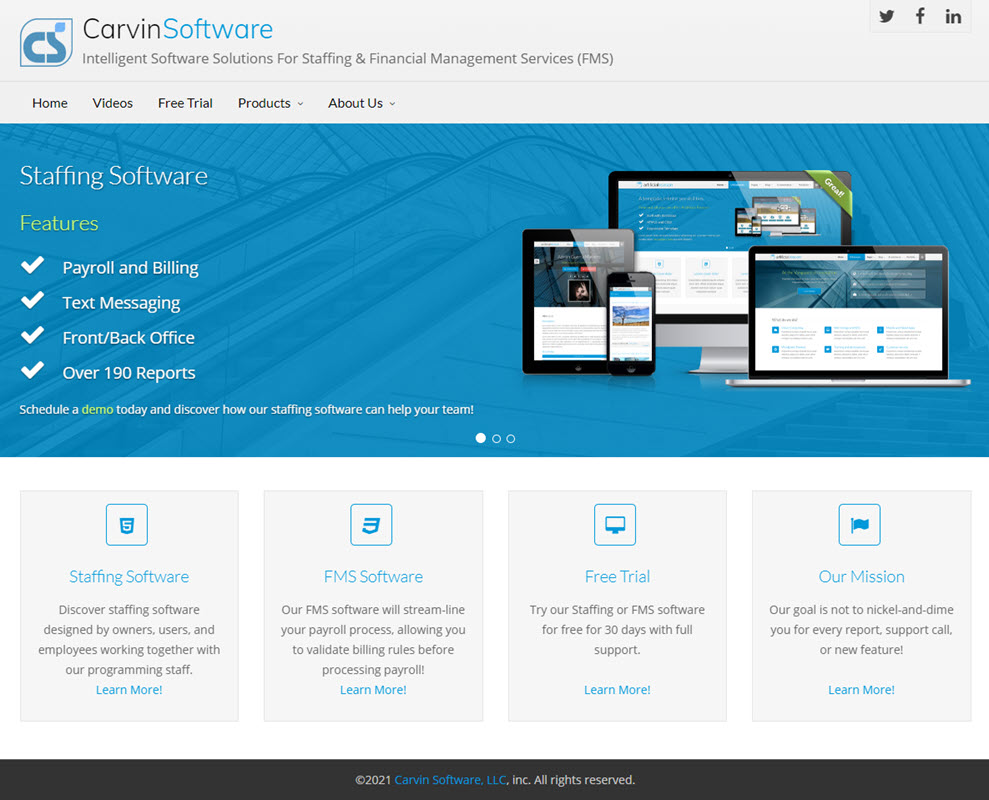
Task: Visit the LinkedIn profile icon
Action: tap(953, 16)
